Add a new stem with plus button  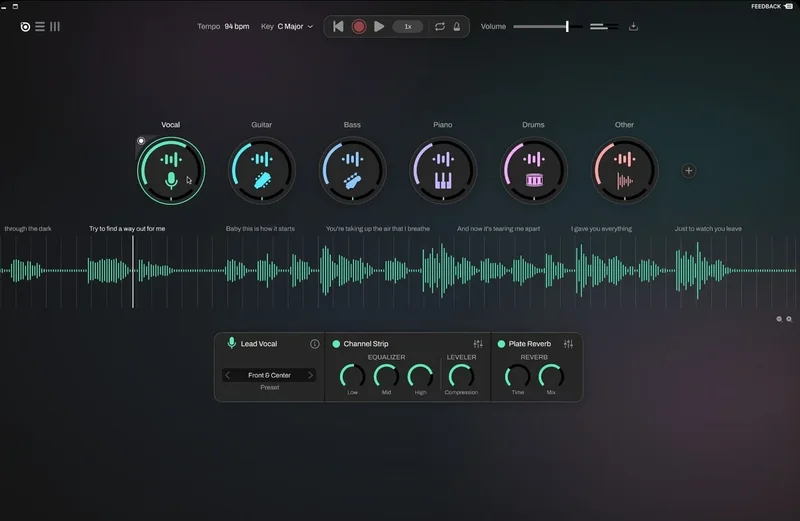pos(688,170)
